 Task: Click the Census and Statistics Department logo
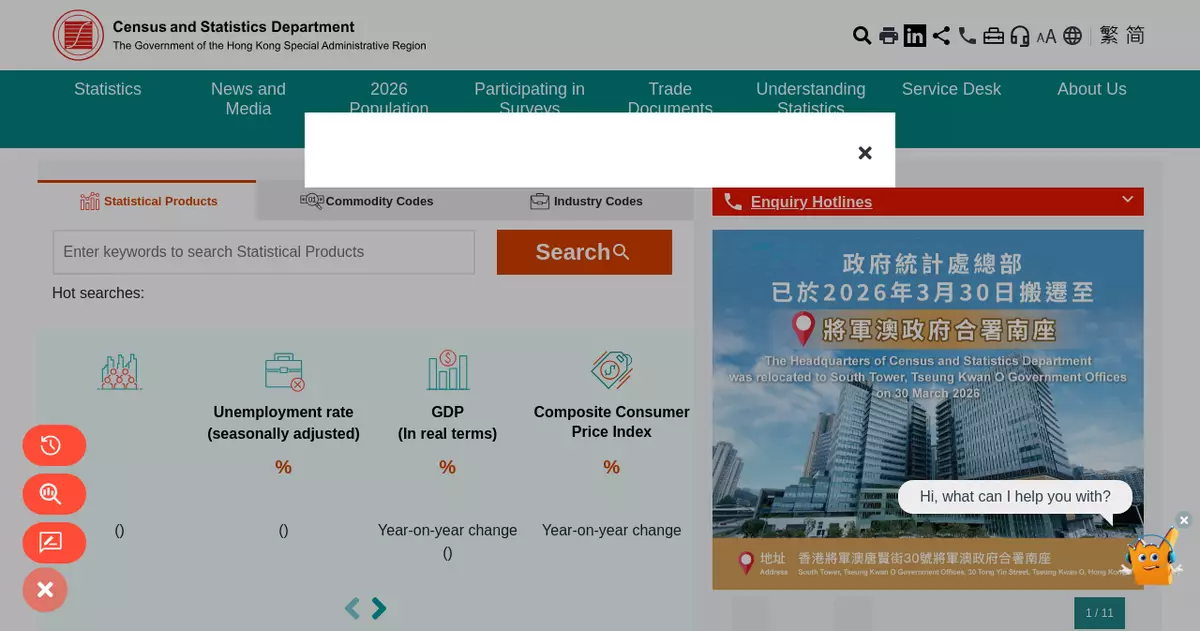pyautogui.click(x=240, y=35)
